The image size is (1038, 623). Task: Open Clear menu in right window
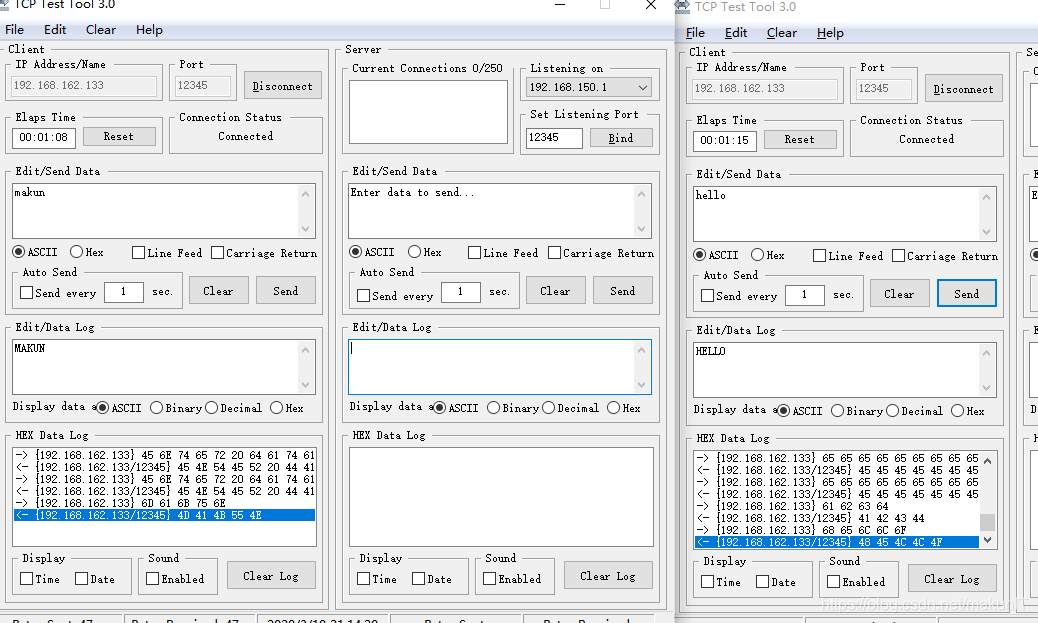click(782, 33)
